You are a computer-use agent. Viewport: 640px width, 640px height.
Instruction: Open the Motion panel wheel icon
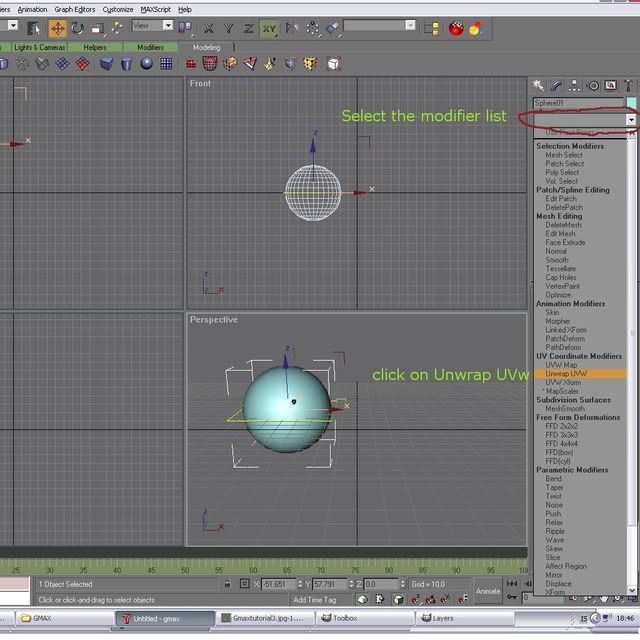pos(593,86)
